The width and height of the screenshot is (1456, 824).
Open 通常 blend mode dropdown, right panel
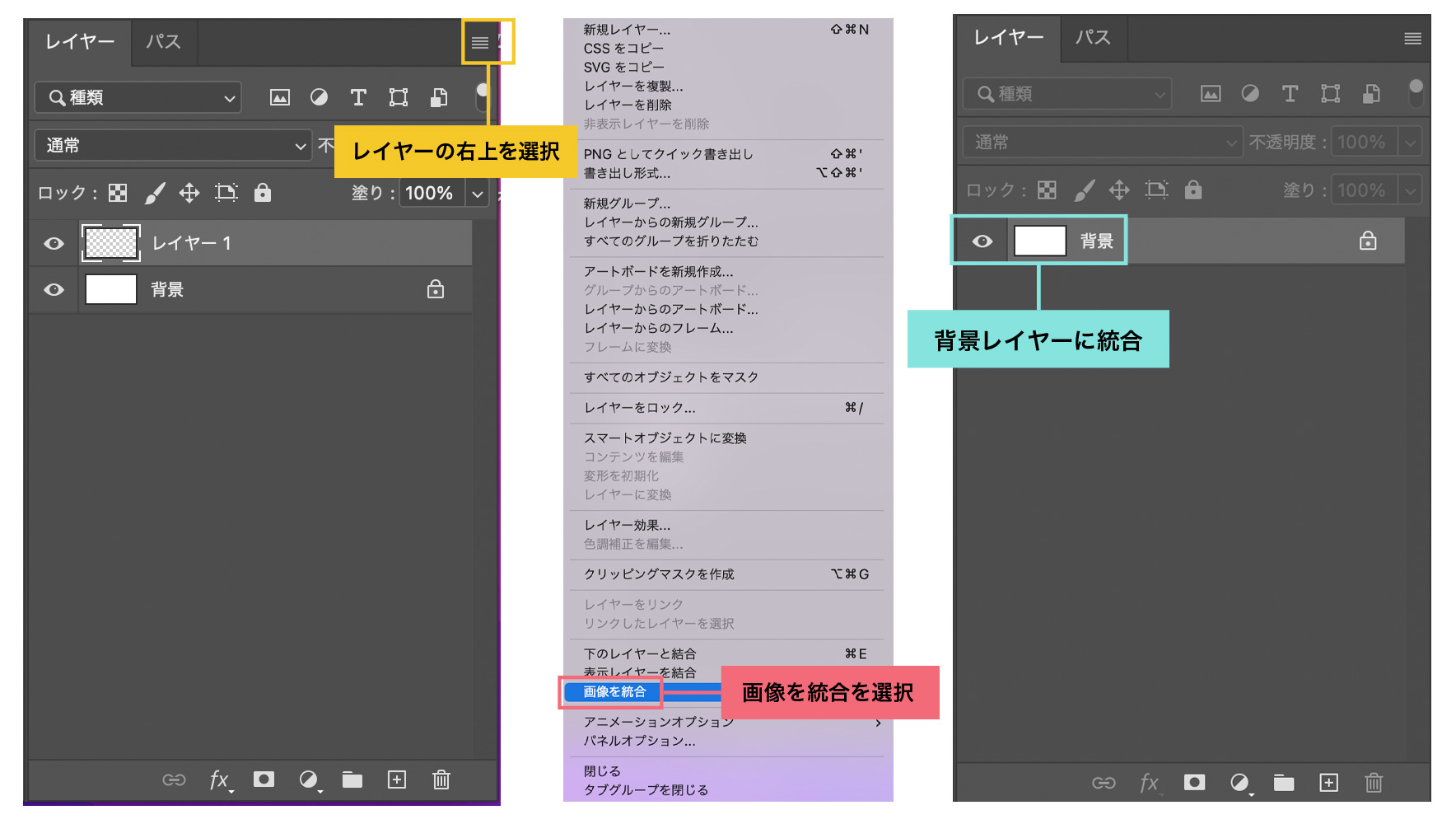tap(1103, 142)
